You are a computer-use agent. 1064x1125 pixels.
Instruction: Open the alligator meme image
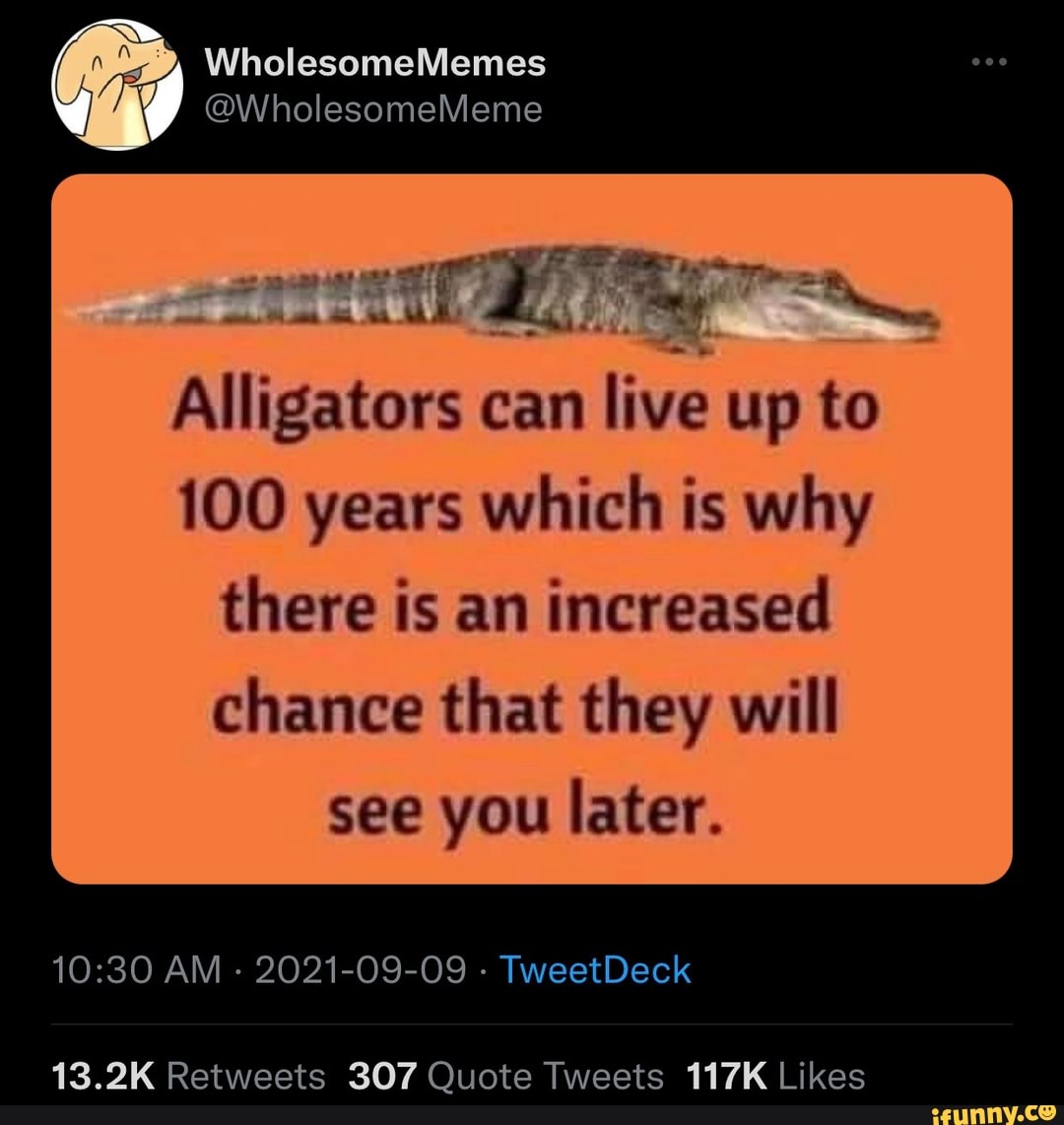(532, 527)
